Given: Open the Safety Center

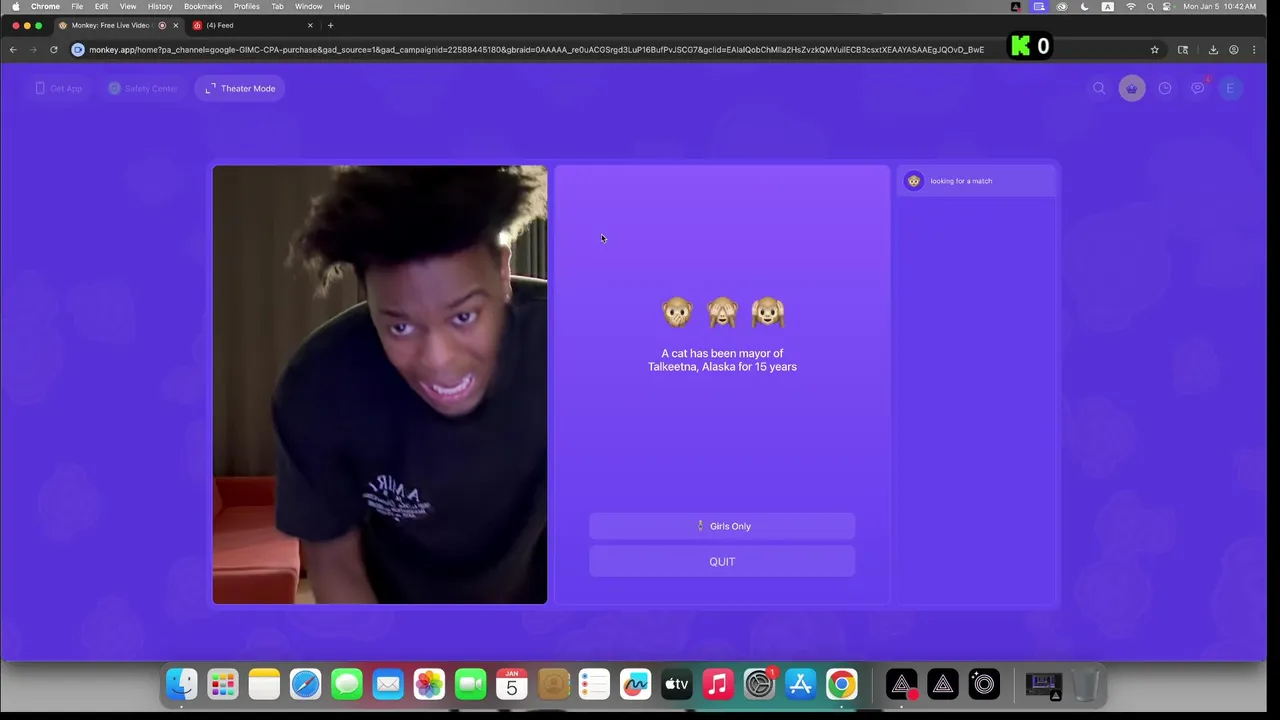Looking at the screenshot, I should 143,88.
